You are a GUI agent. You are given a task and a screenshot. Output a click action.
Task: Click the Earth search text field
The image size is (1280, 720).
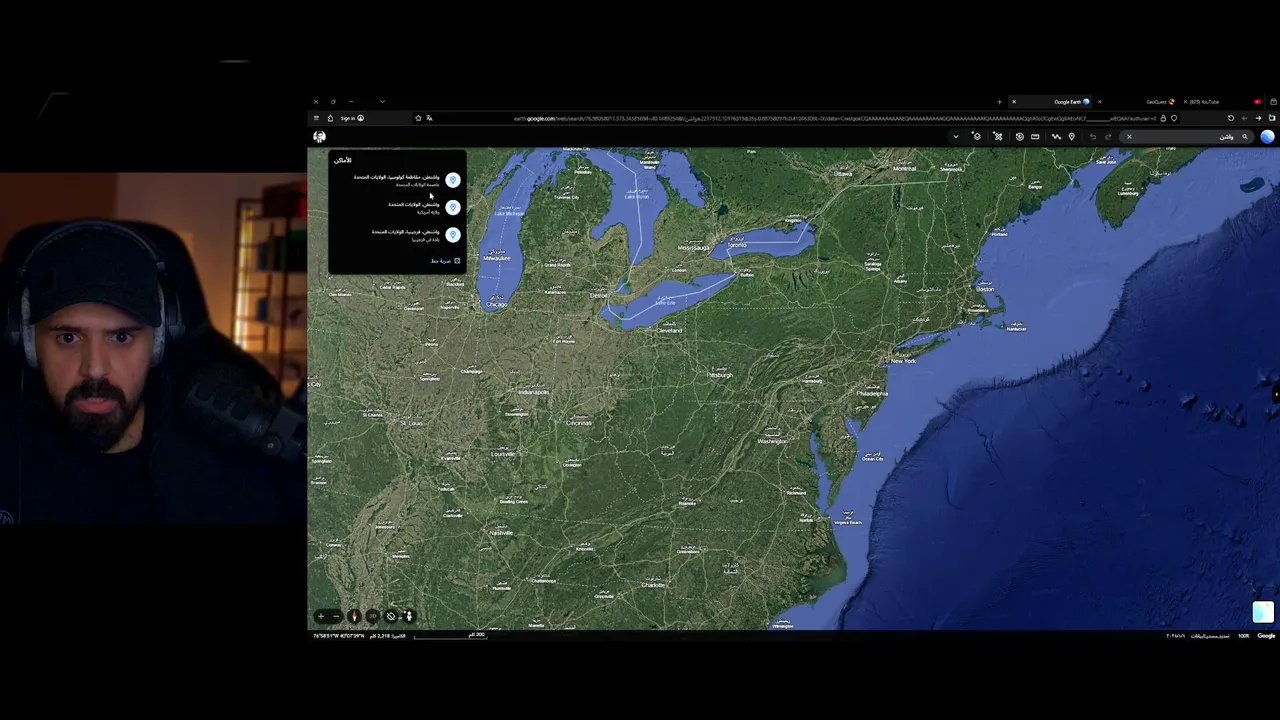(x=1185, y=137)
